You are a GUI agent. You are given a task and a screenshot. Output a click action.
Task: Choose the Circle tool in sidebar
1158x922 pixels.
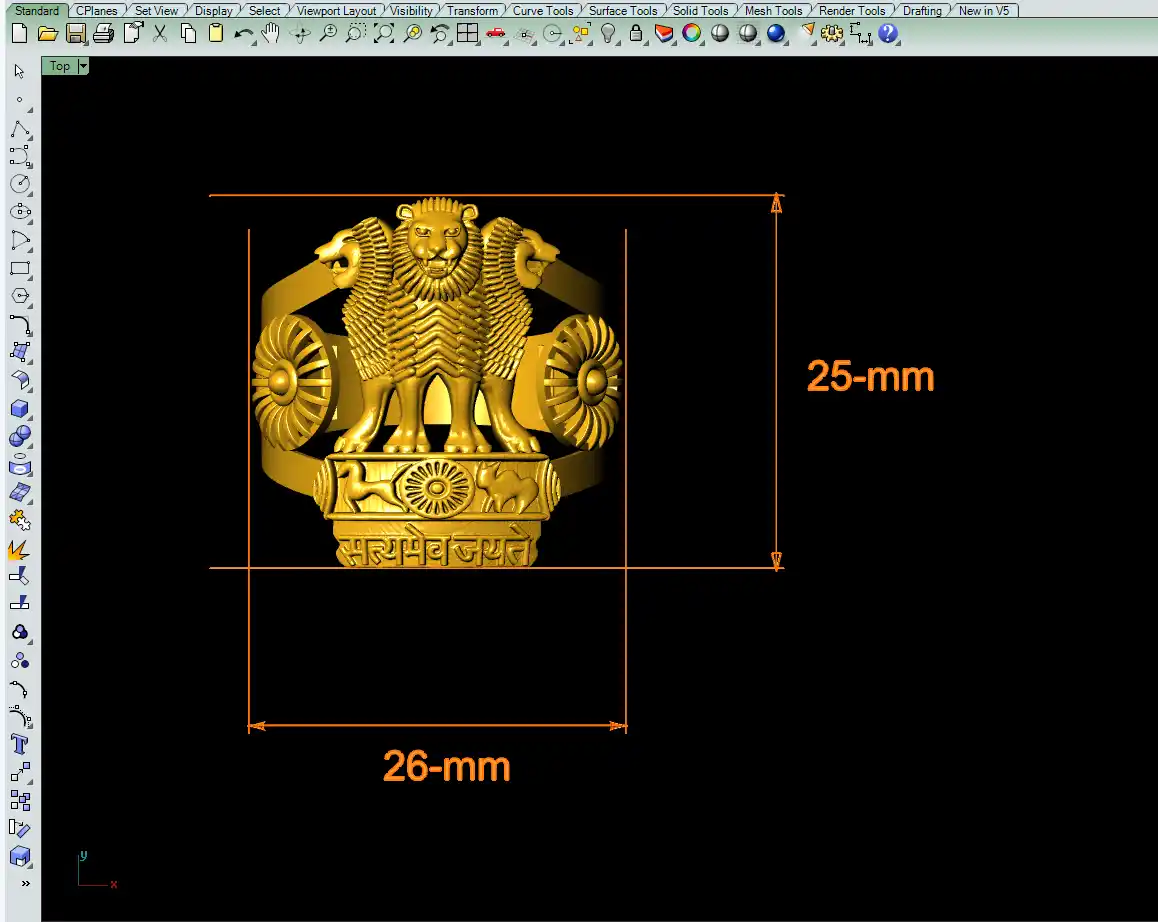tap(20, 184)
